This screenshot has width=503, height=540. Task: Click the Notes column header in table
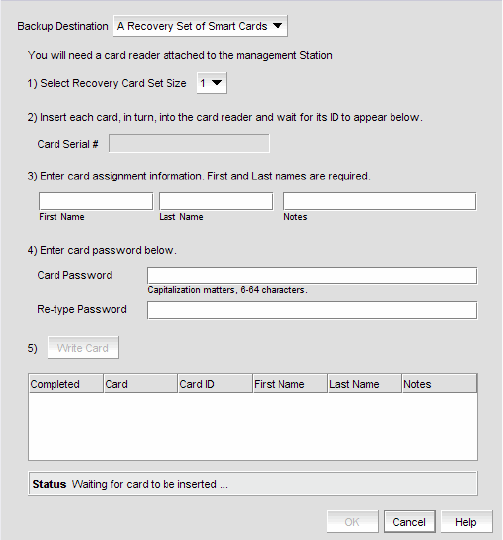(439, 384)
